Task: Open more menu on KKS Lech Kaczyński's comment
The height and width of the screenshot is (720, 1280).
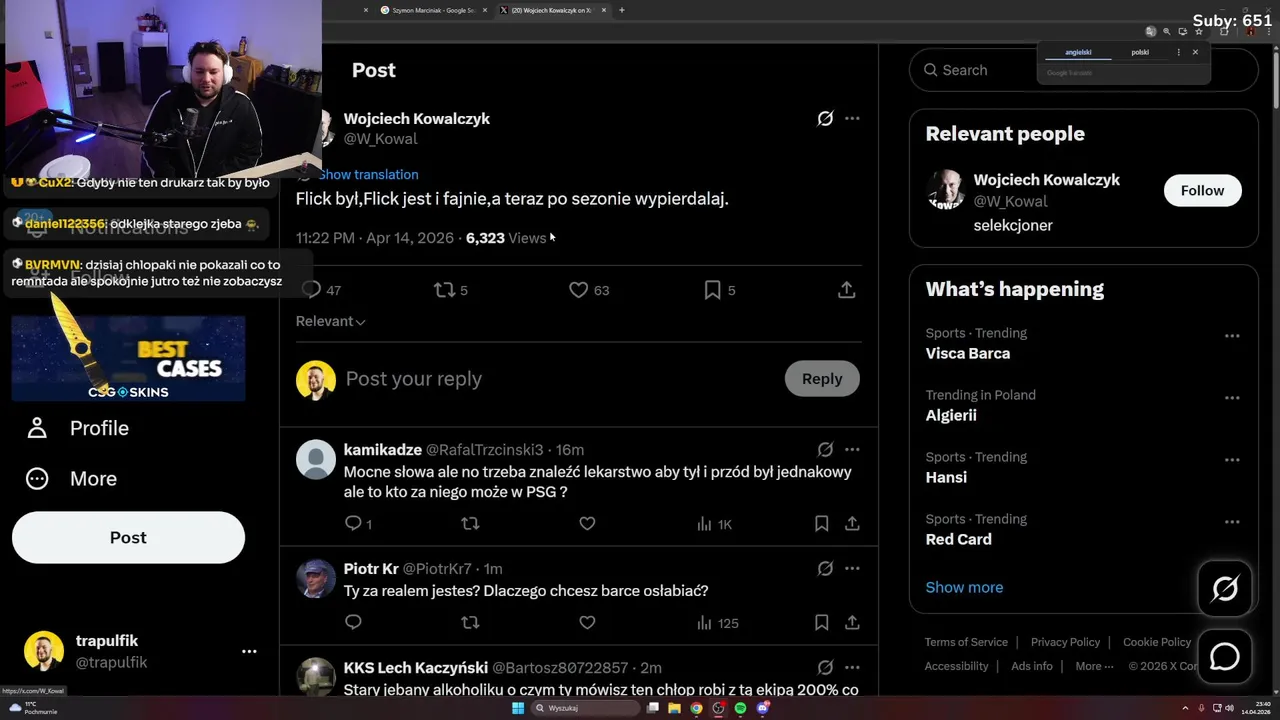Action: [x=852, y=667]
